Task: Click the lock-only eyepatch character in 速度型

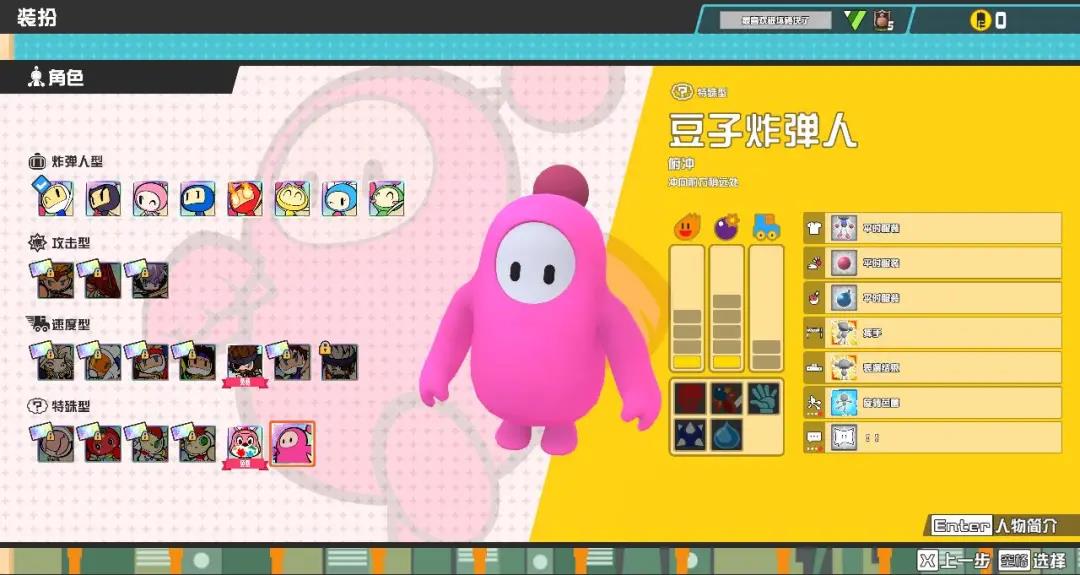Action: click(x=340, y=362)
